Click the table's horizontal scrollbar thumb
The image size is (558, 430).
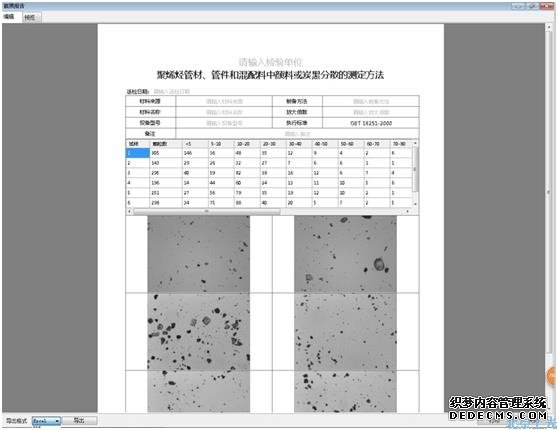coord(207,211)
